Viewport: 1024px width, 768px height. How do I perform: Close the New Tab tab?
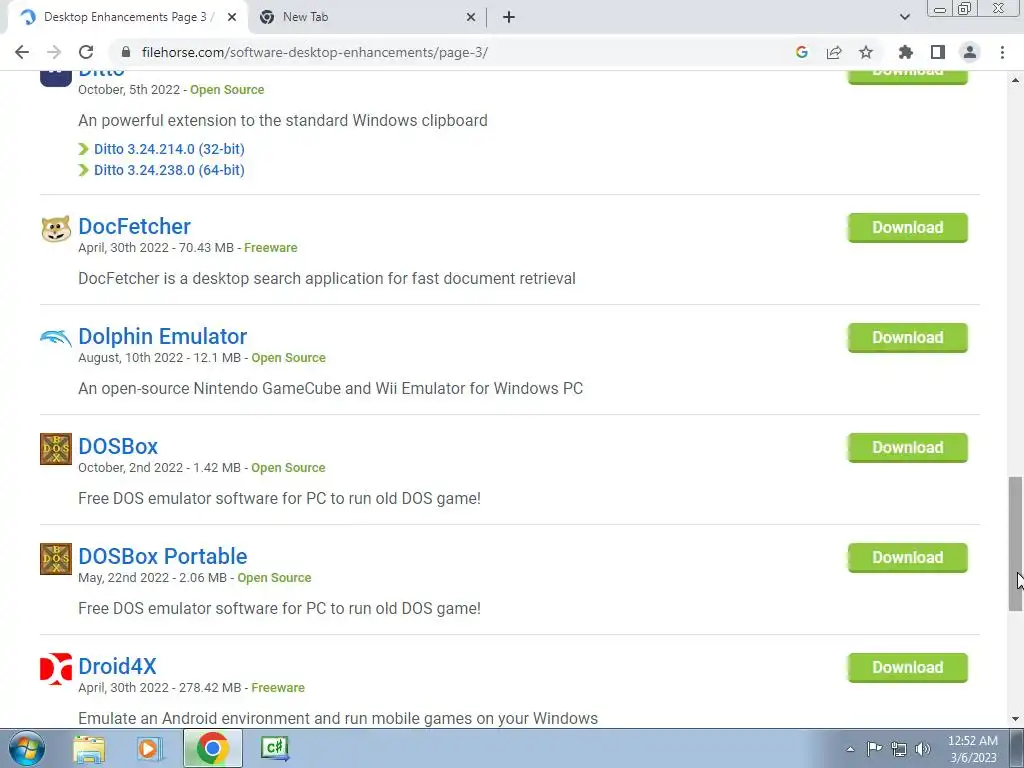(471, 18)
